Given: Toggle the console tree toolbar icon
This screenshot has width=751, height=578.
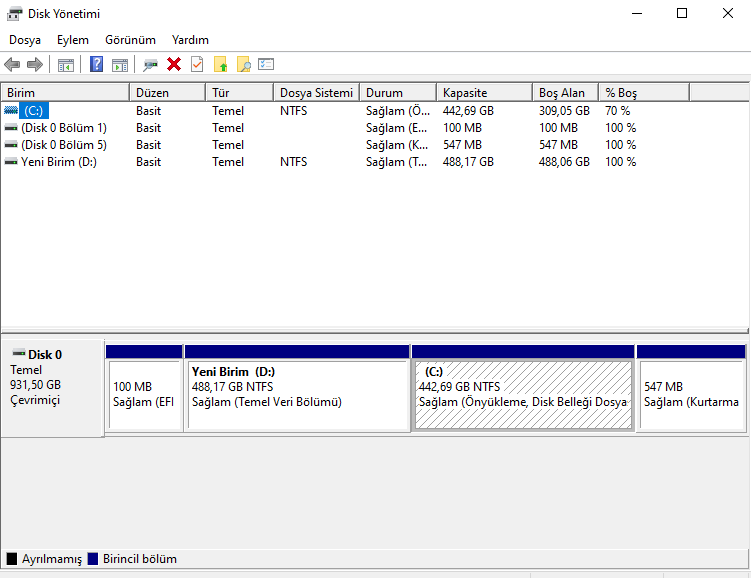Looking at the screenshot, I should [66, 65].
